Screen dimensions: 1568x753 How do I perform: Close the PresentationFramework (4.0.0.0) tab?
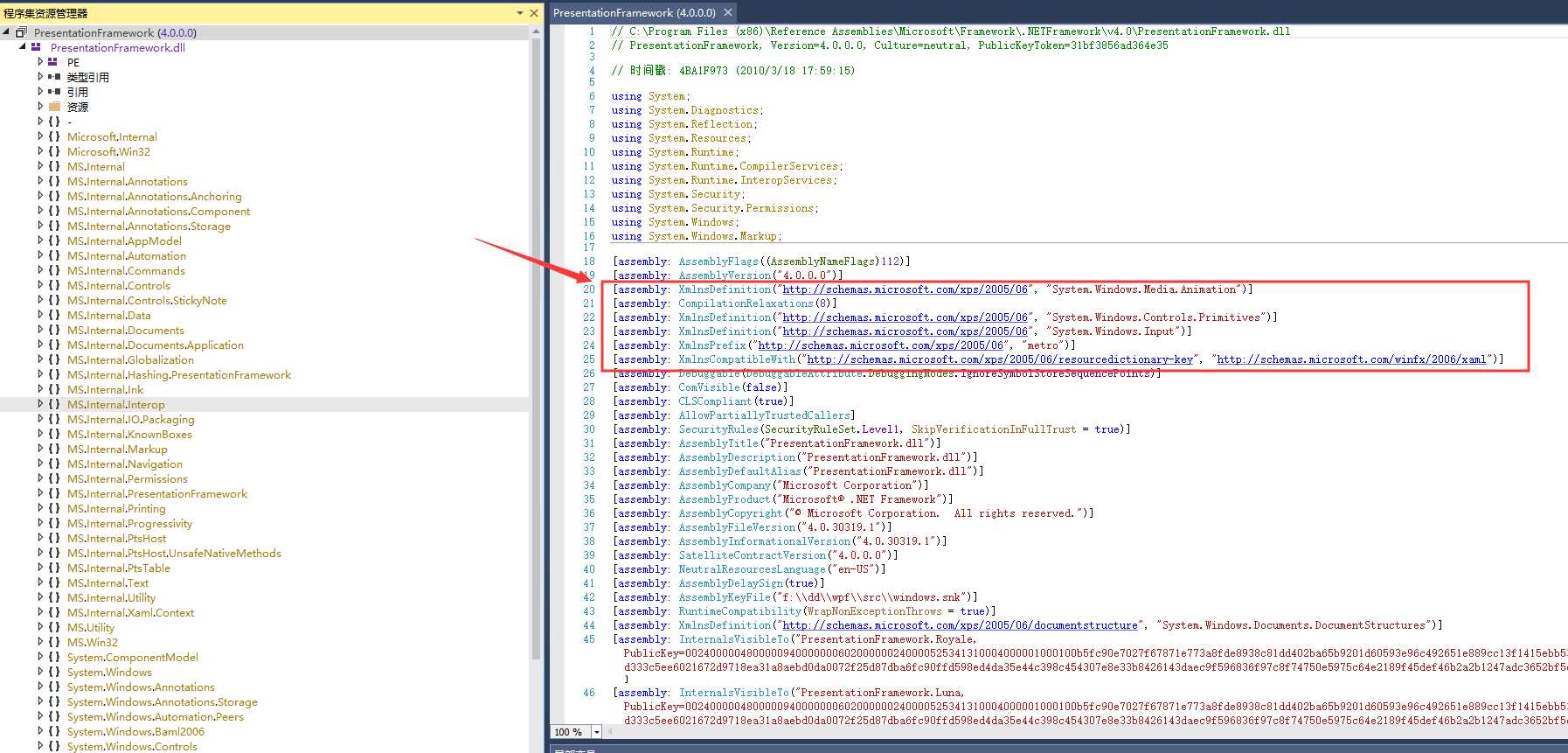click(727, 12)
